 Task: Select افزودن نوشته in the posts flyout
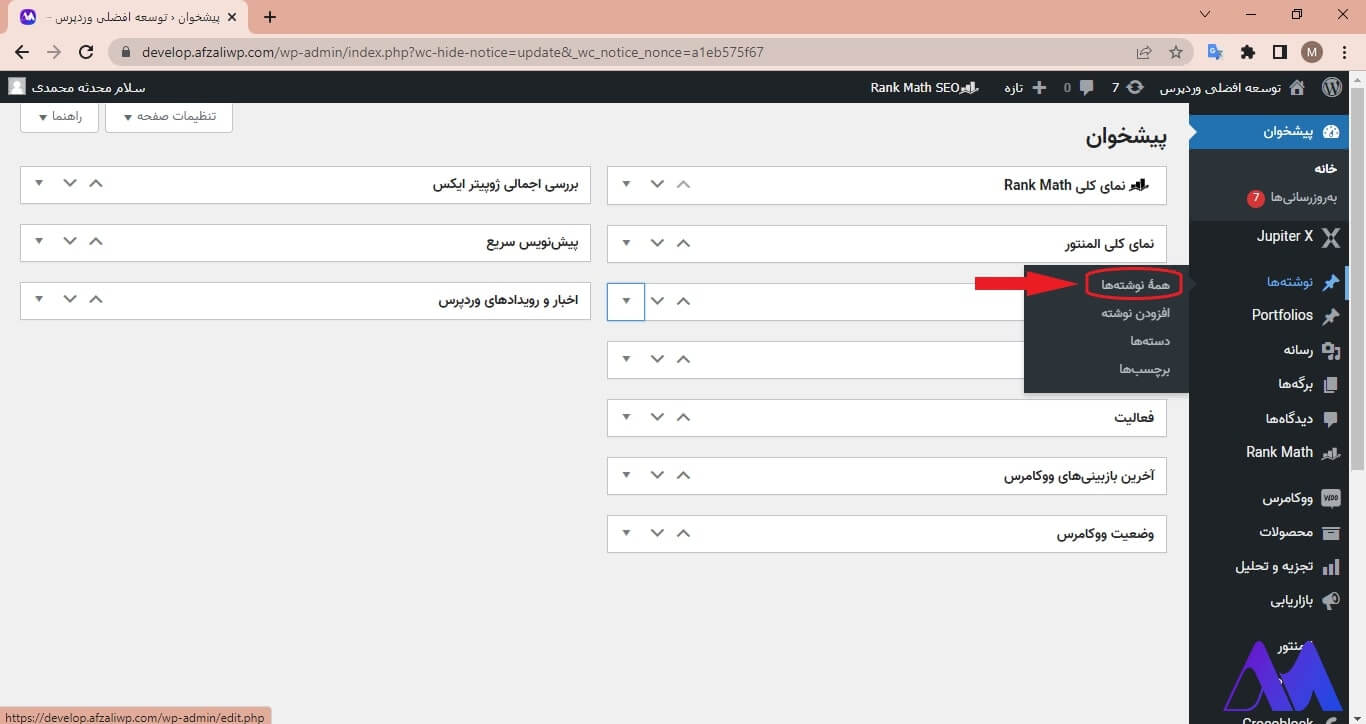pos(1136,313)
